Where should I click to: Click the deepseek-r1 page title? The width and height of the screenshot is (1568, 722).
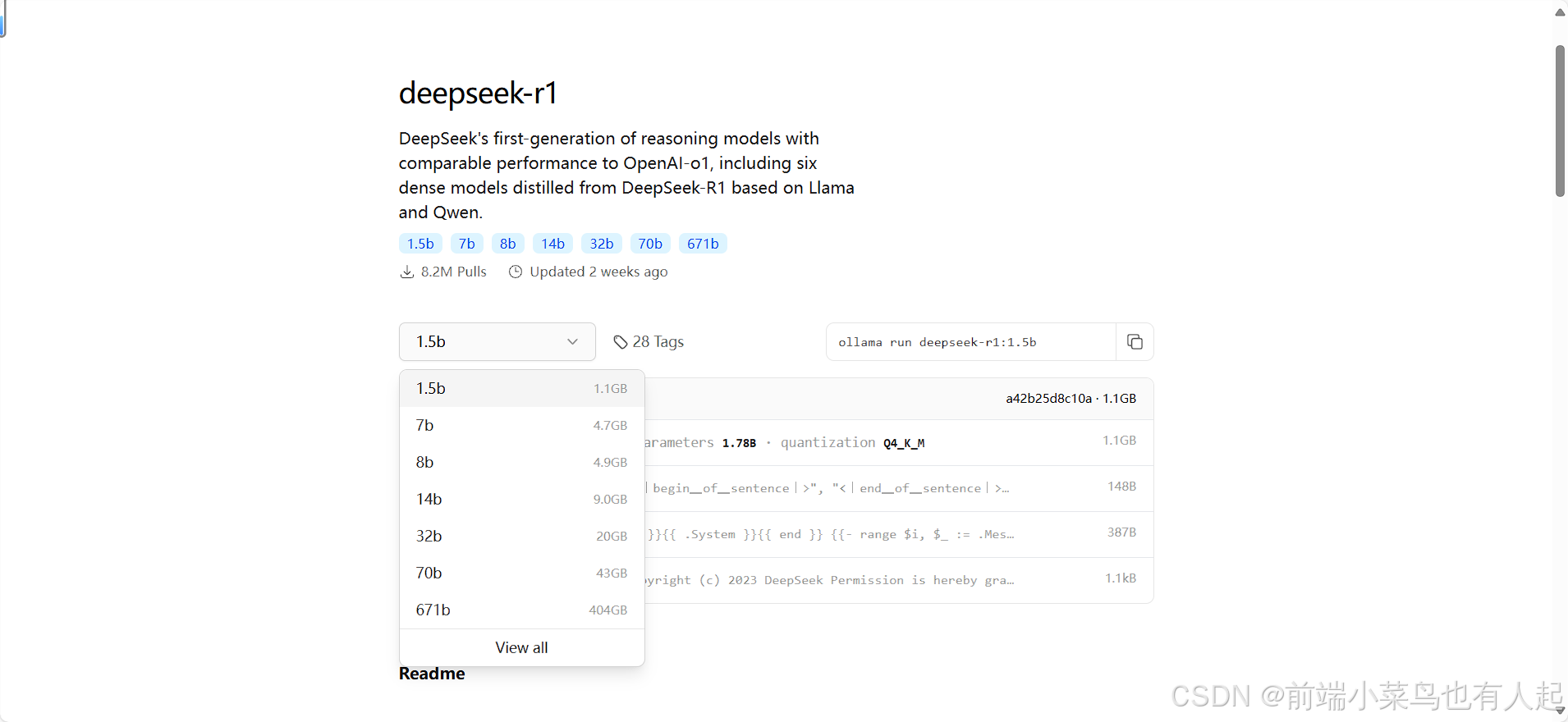tap(479, 94)
